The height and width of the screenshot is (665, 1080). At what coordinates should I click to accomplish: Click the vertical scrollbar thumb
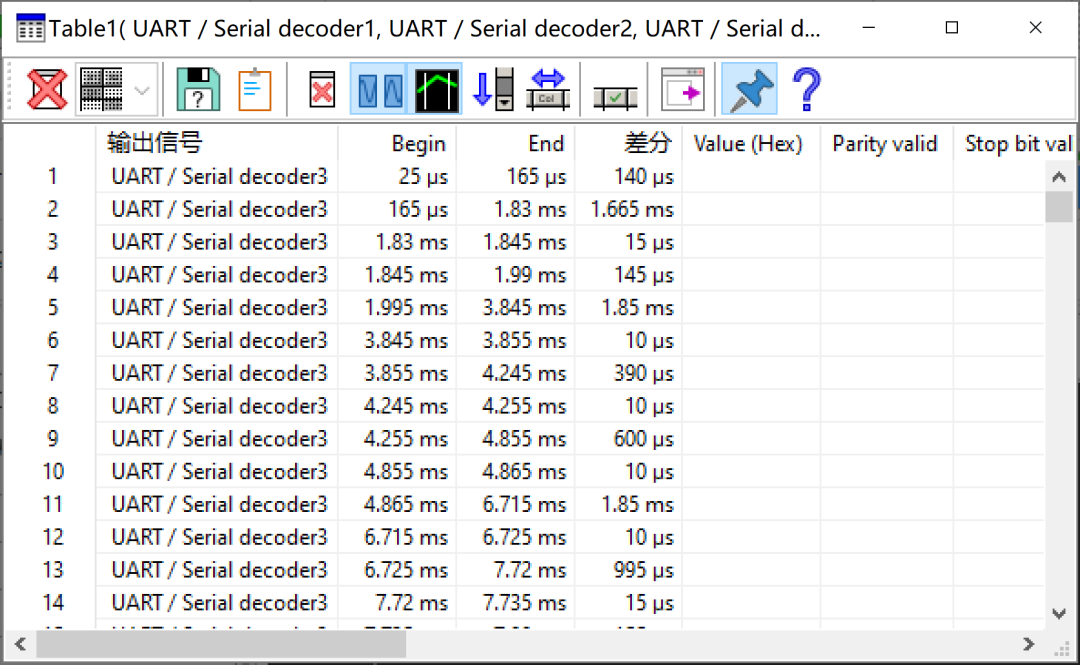(1059, 207)
